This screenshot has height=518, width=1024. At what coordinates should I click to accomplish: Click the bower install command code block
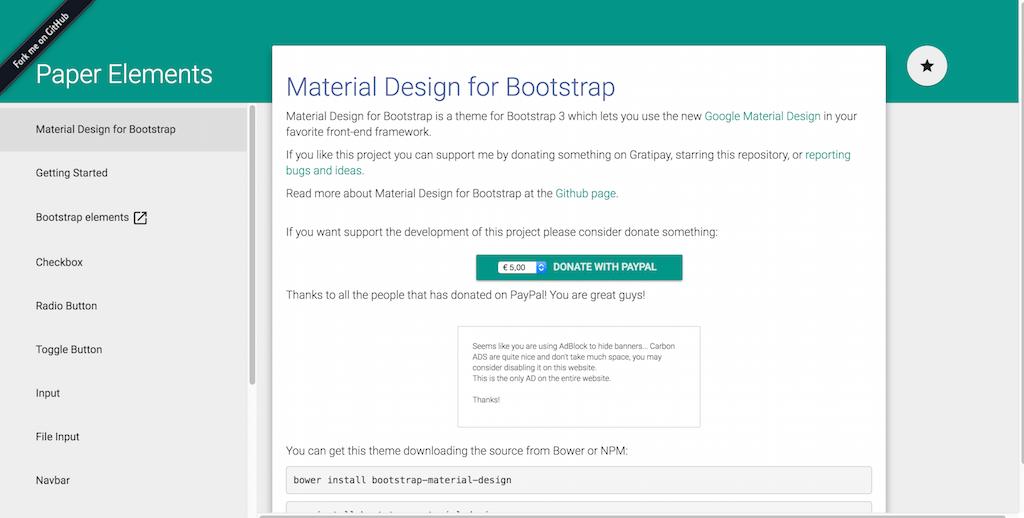[578, 480]
